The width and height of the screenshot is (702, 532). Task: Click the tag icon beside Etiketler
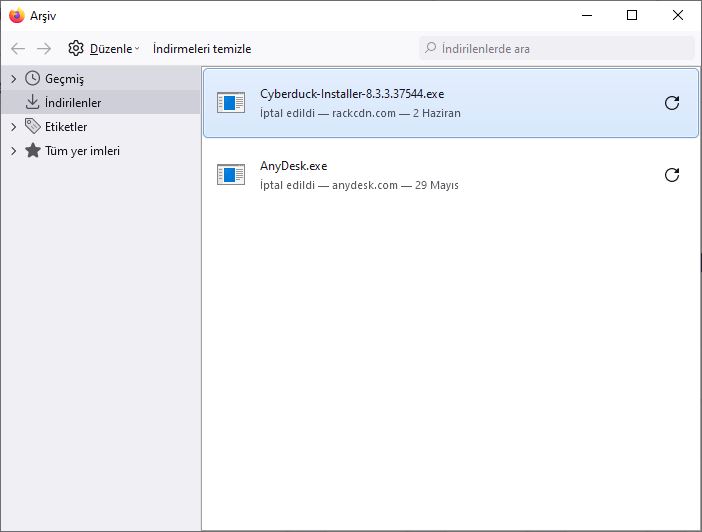click(x=32, y=126)
